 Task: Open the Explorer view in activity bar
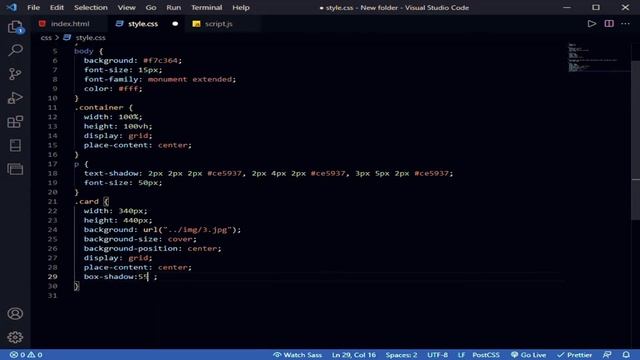15,27
